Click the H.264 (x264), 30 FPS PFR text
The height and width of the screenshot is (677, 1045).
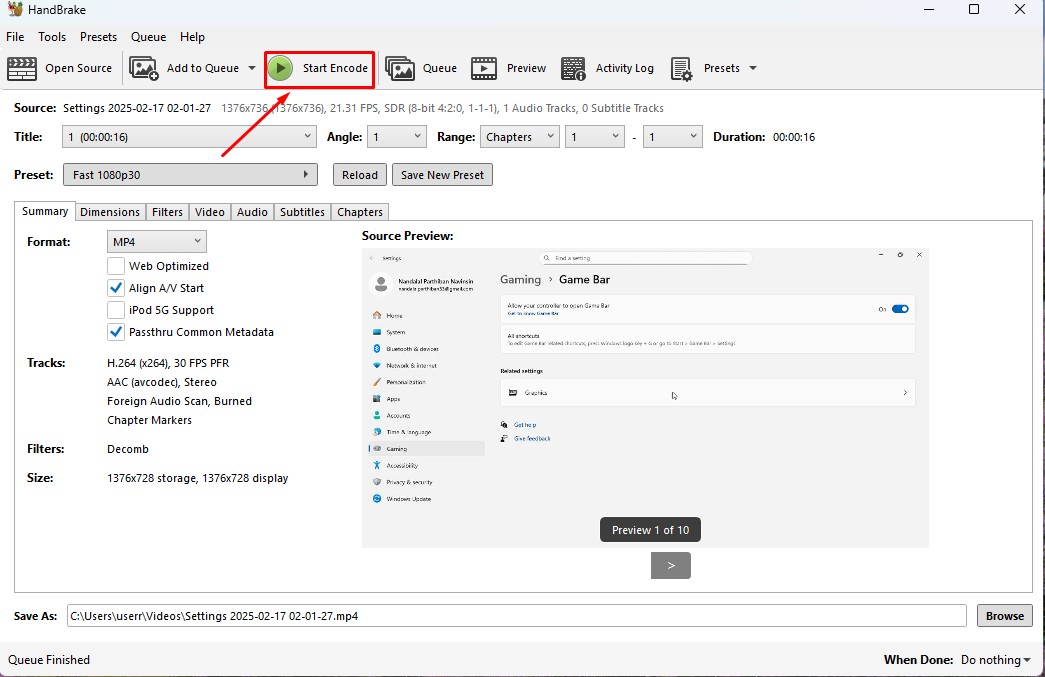tap(168, 363)
